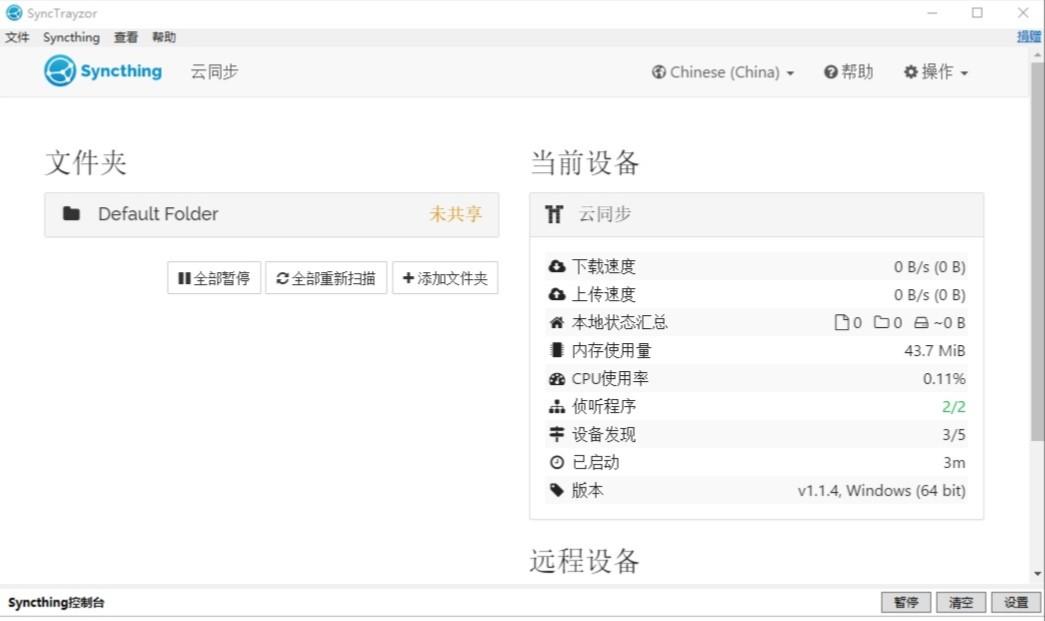
Task: Open the Syncthing menu in menu bar
Action: pos(71,37)
